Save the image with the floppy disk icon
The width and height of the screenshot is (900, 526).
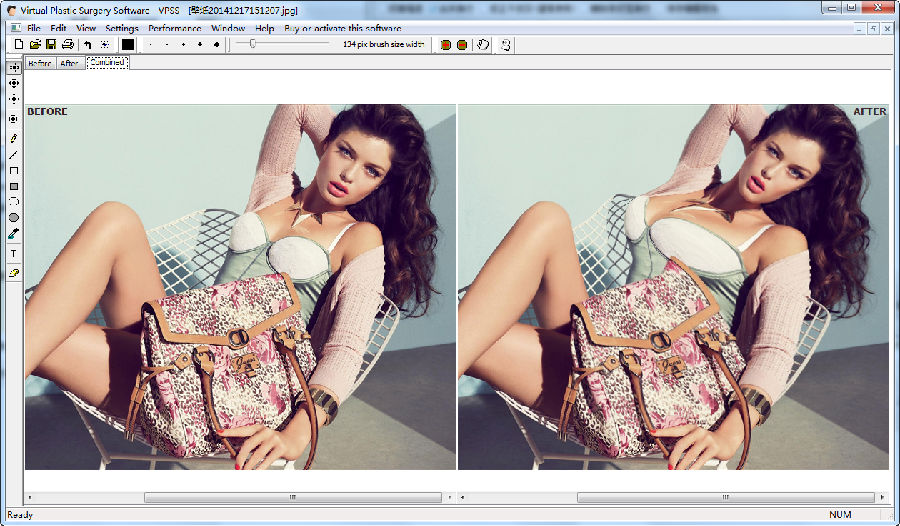51,44
